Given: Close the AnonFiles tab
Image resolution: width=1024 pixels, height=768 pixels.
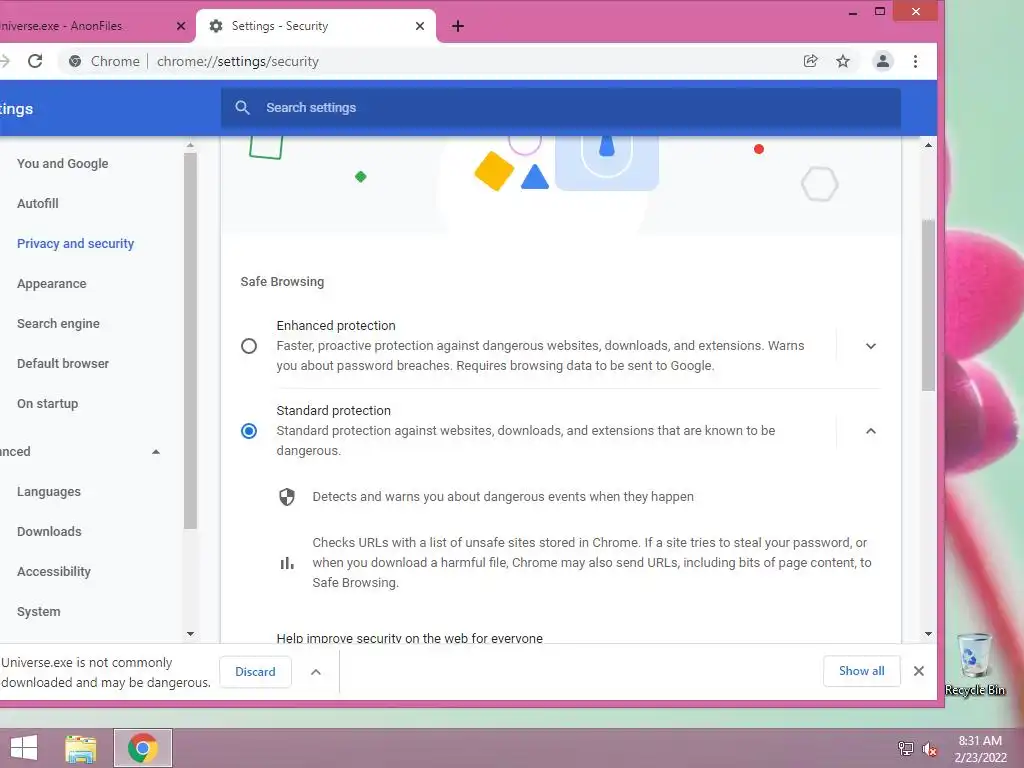Looking at the screenshot, I should (x=181, y=26).
